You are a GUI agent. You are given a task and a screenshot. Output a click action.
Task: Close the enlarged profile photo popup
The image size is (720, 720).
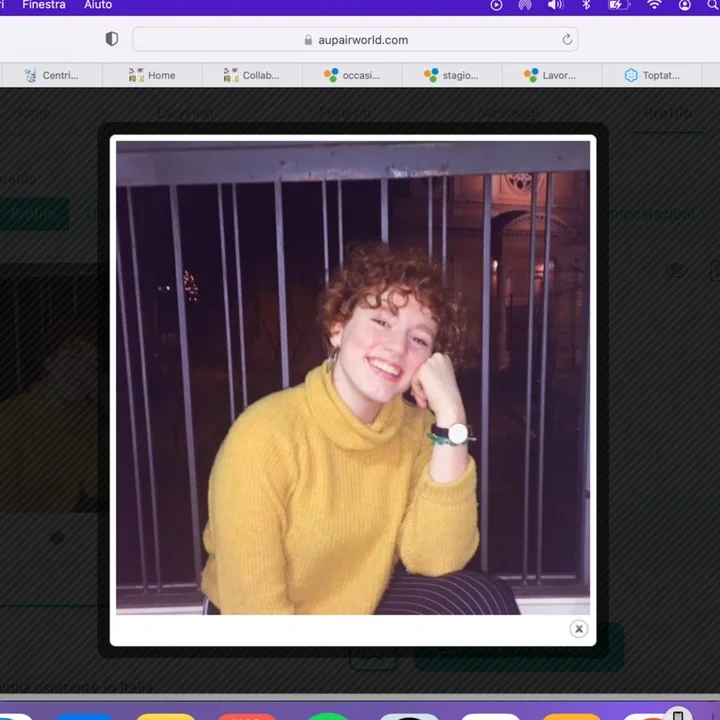click(x=578, y=628)
